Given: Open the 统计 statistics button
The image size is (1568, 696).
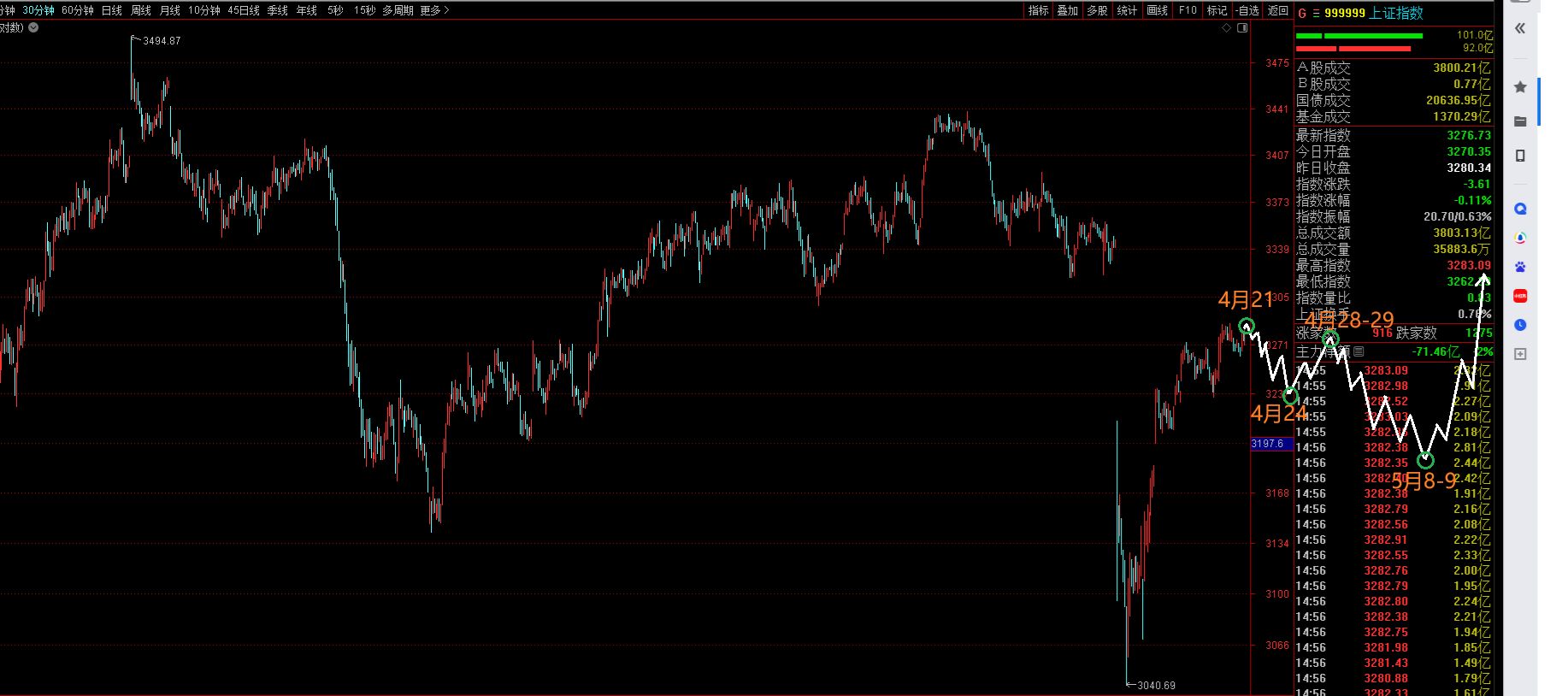Looking at the screenshot, I should [x=1128, y=10].
